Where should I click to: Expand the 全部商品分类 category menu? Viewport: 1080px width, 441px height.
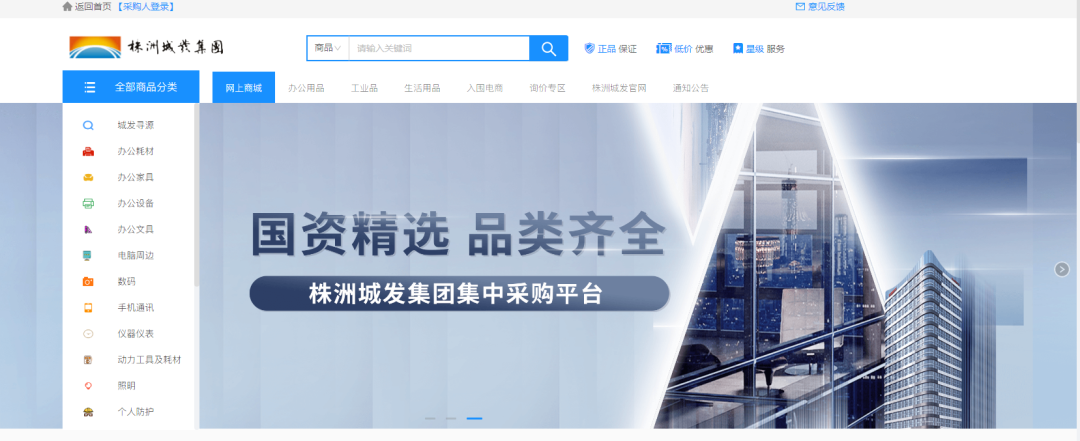(131, 87)
